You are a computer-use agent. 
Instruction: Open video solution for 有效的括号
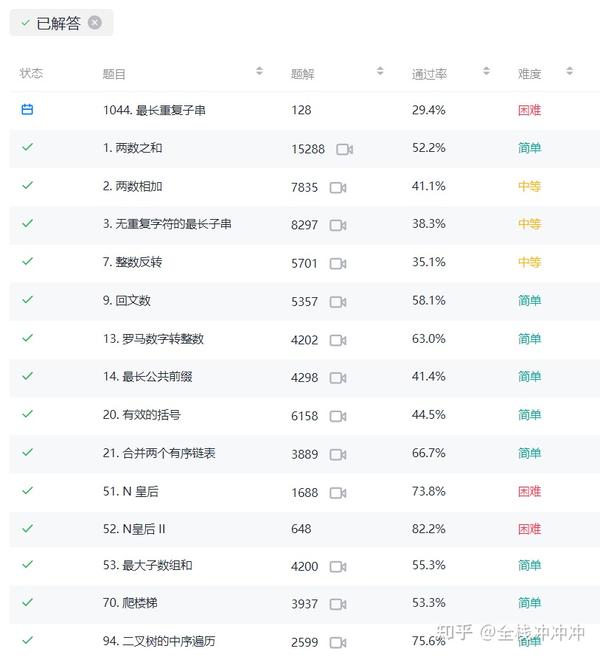click(x=338, y=416)
